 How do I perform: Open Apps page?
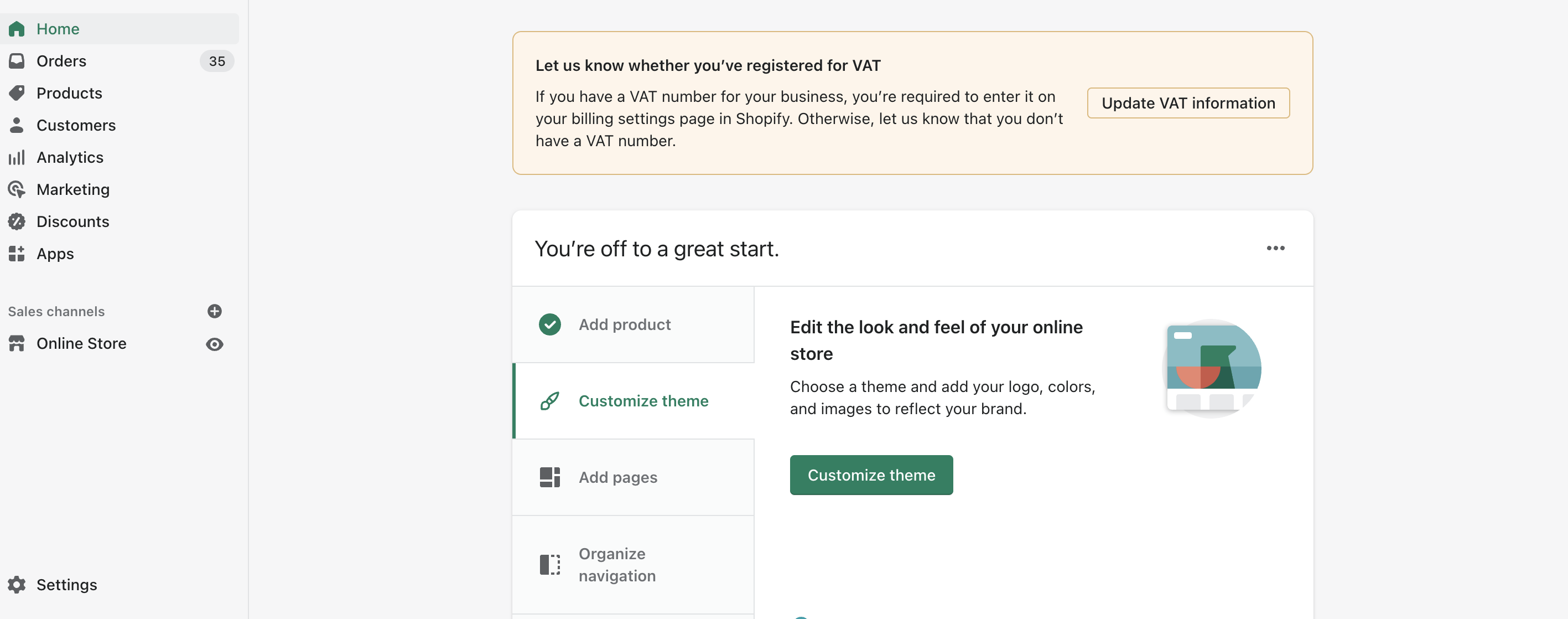[x=120, y=254]
